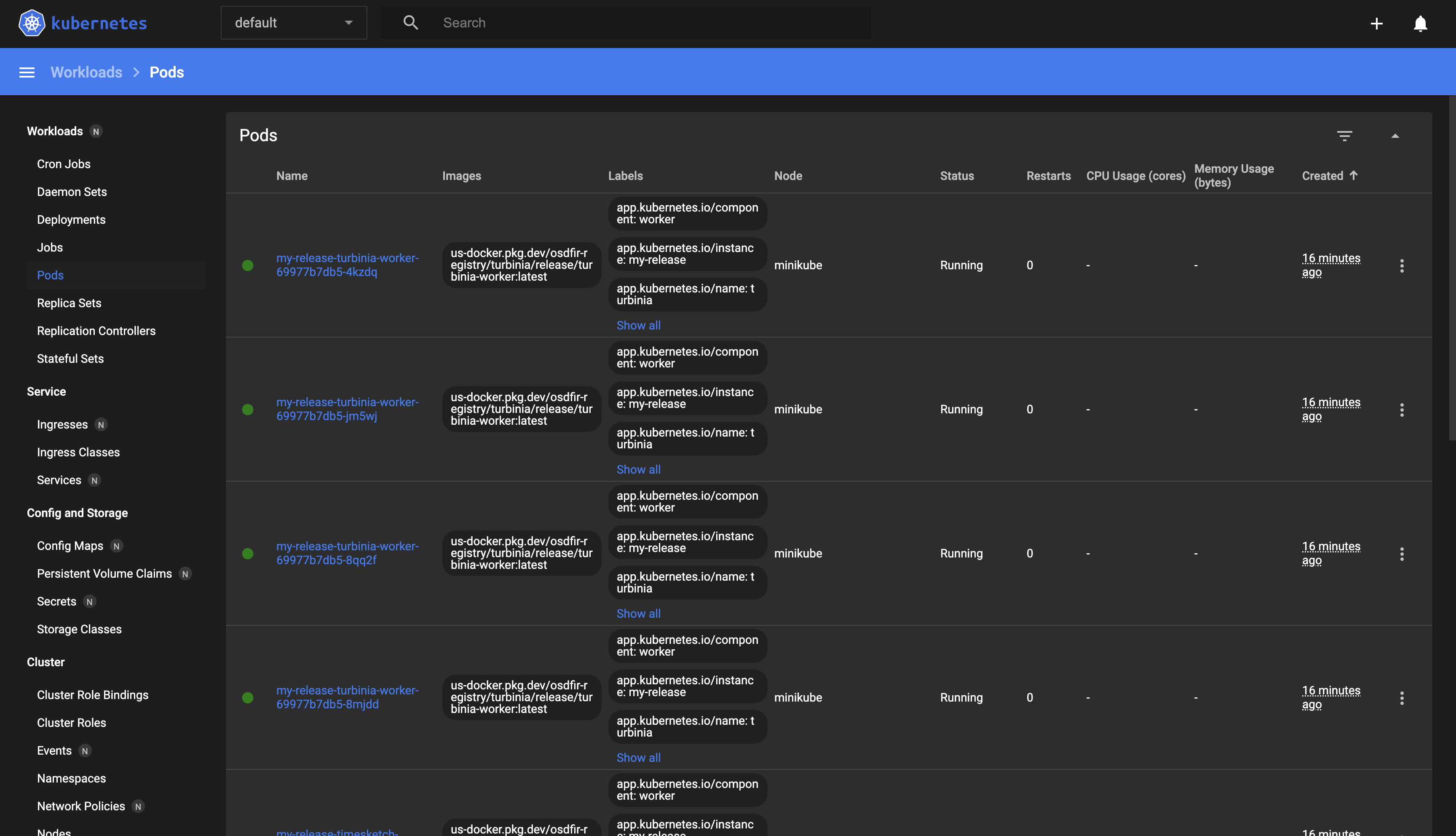Click component worker label of pod jm5wj

688,358
